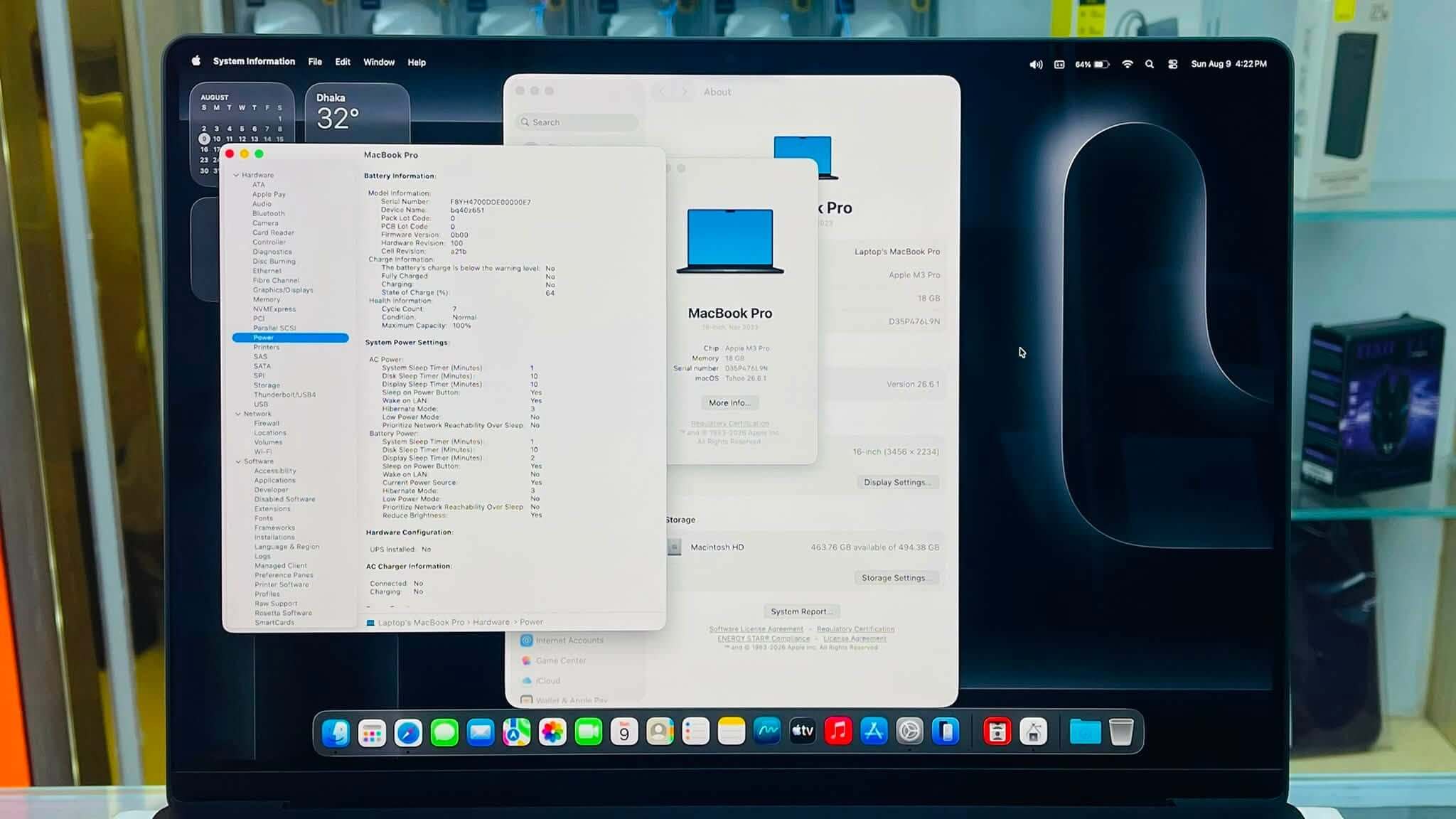Open the File menu
This screenshot has height=819, width=1456.
pyautogui.click(x=315, y=62)
